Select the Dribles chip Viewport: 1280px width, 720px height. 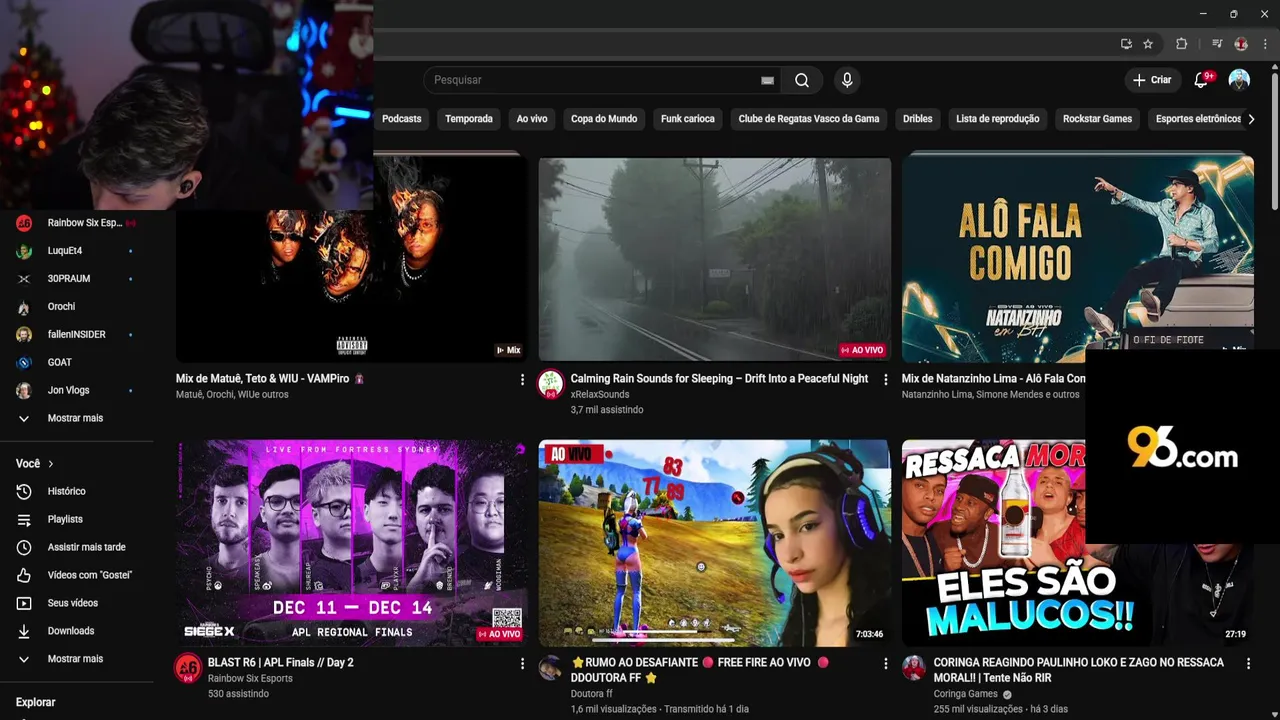[917, 119]
